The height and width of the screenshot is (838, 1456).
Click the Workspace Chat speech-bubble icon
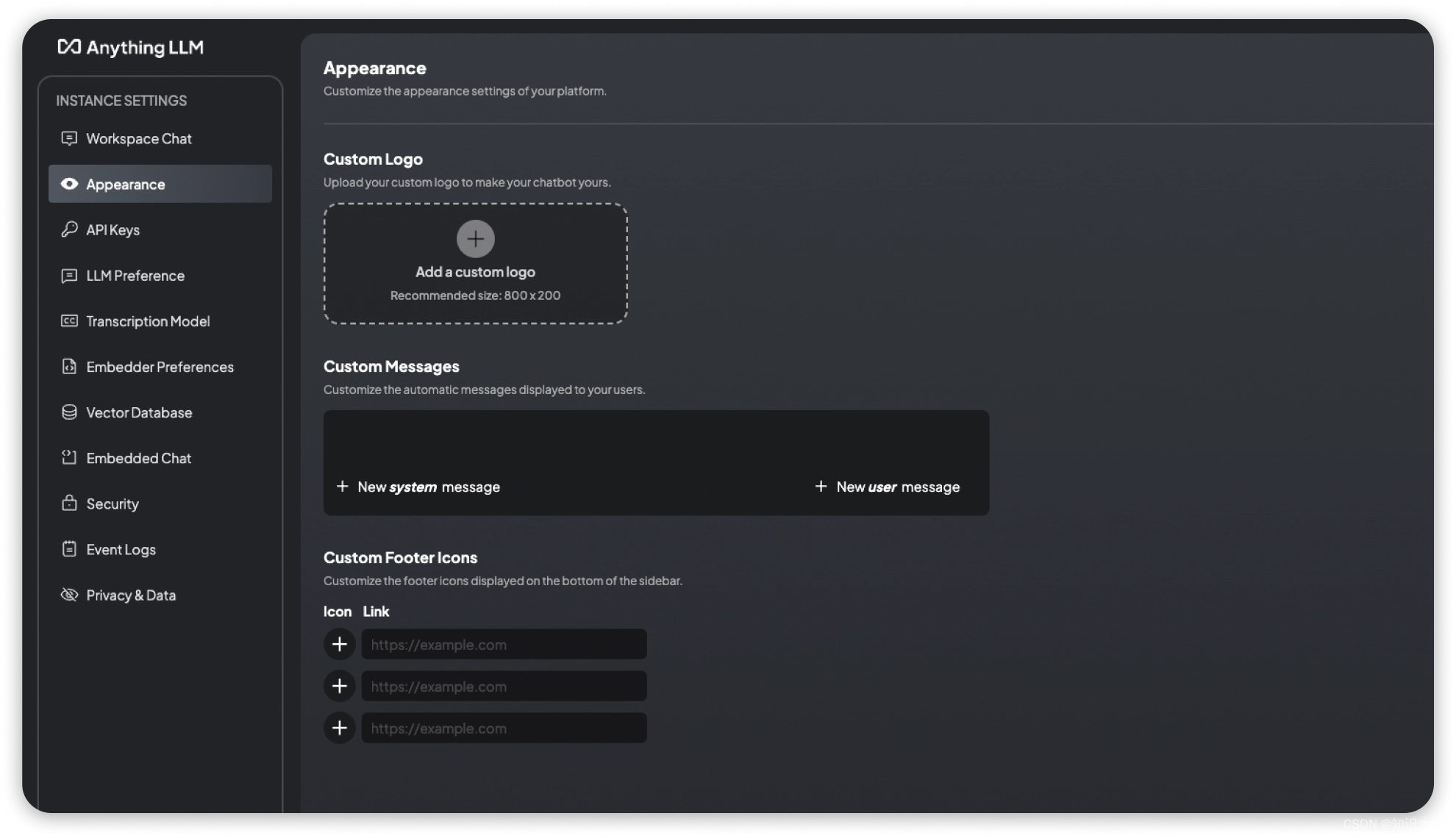[x=69, y=138]
